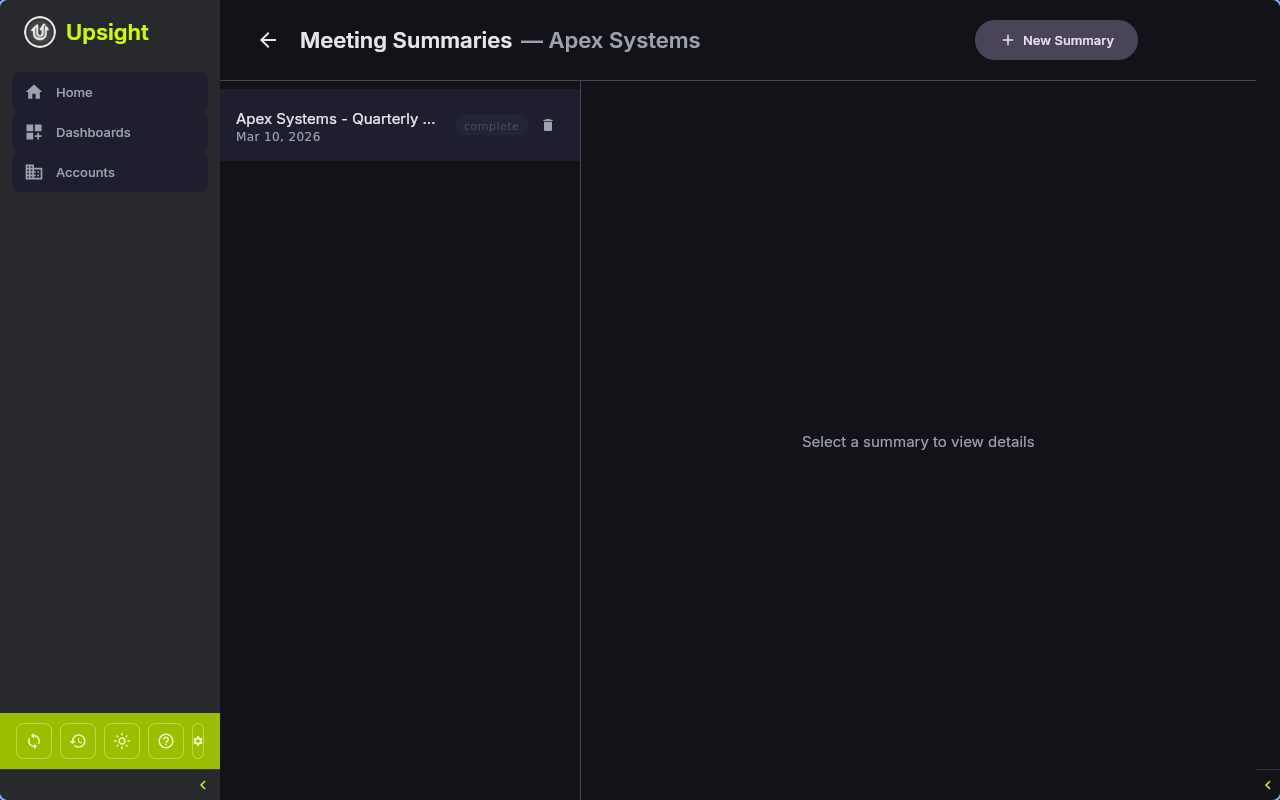This screenshot has width=1280, height=800.
Task: Open the Apex Systems breadcrumb
Action: [624, 40]
